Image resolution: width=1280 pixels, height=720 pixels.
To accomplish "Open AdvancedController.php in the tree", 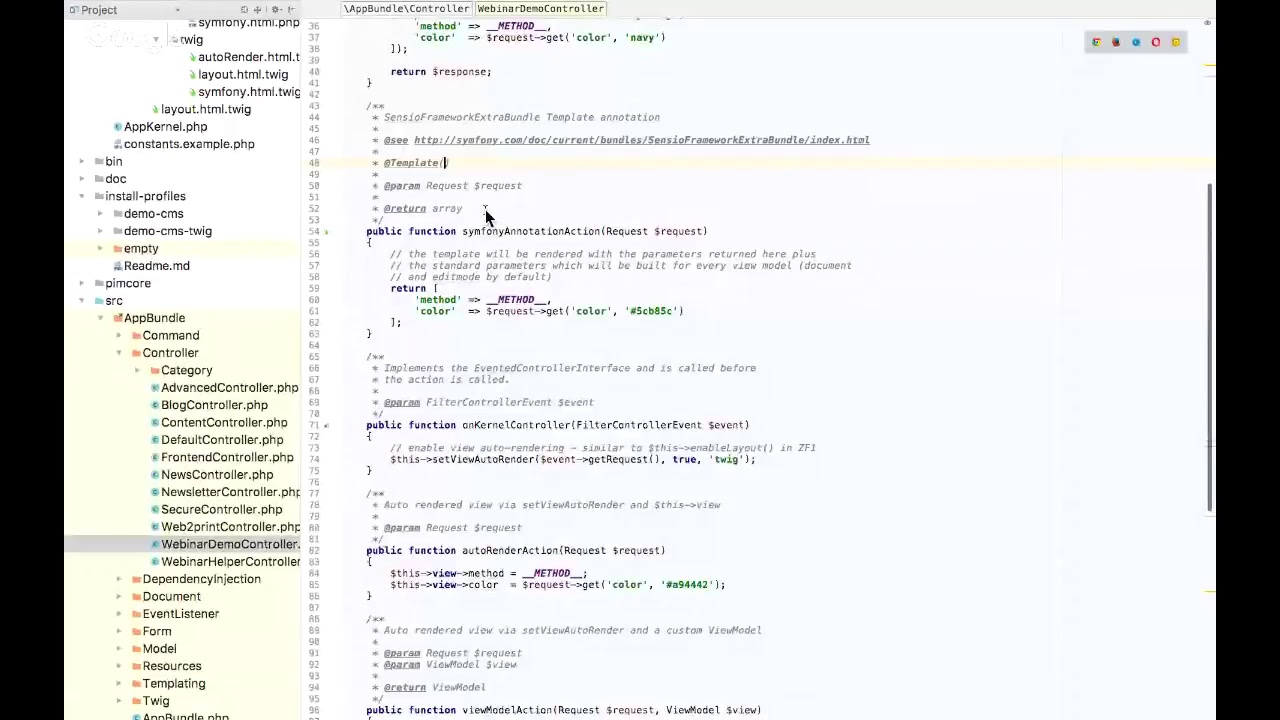I will tap(230, 388).
